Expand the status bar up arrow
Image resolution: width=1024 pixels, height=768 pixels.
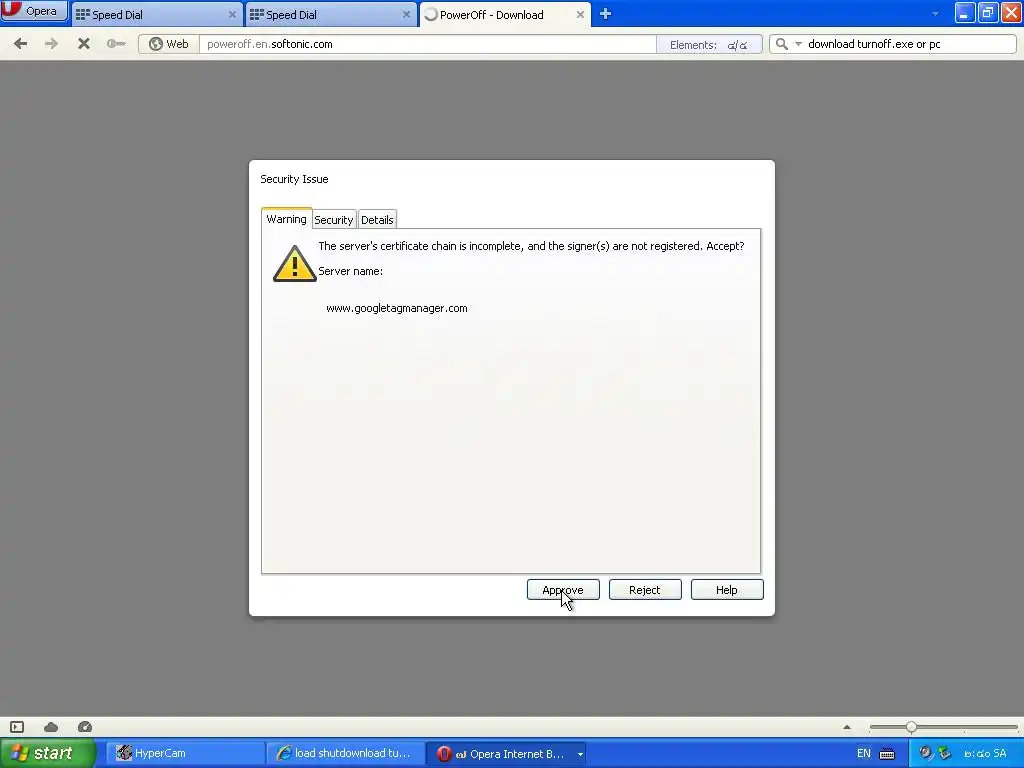tap(847, 727)
